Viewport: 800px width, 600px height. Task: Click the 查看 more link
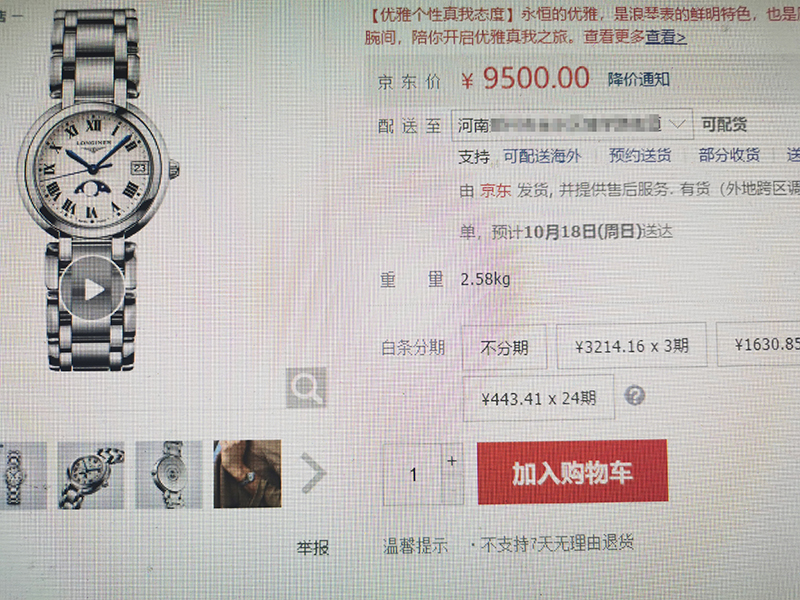click(x=666, y=37)
